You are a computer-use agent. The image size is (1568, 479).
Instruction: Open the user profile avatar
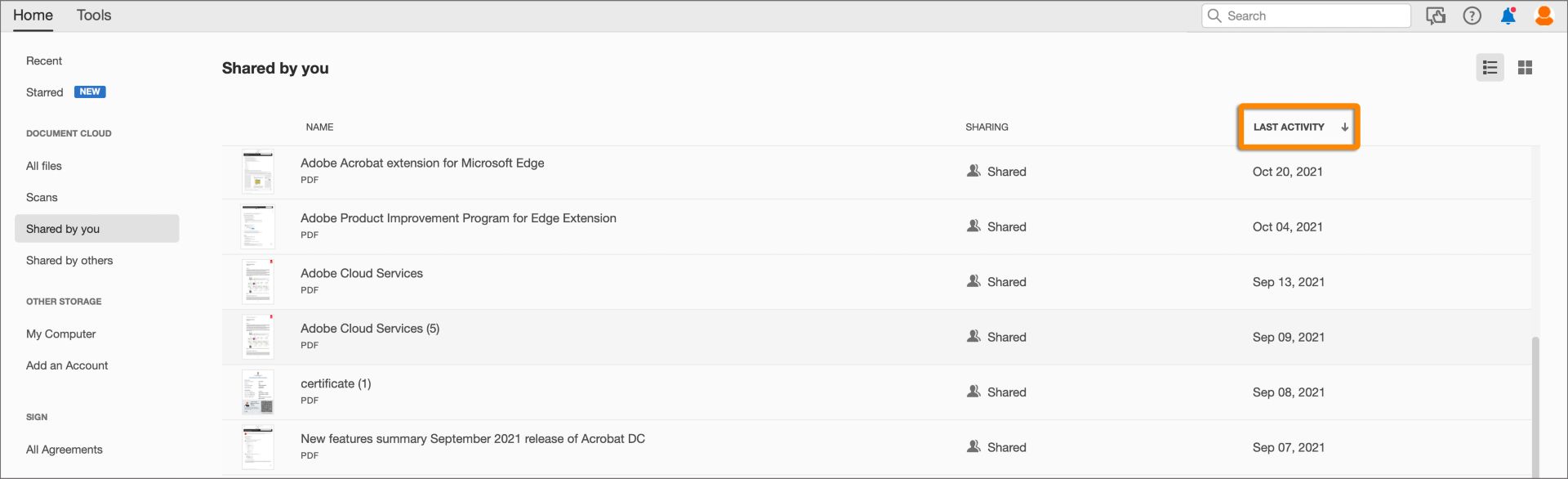[x=1543, y=16]
